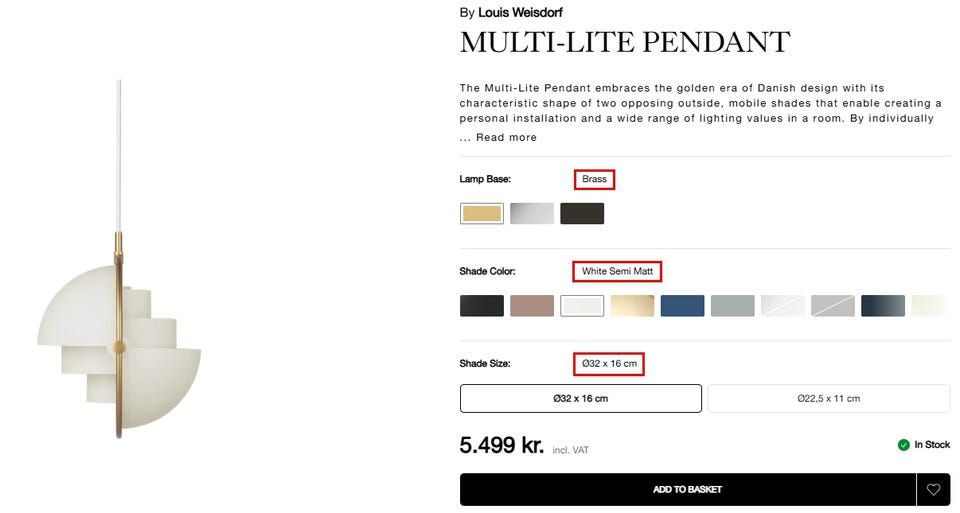Select the Ø32 x 16 cm shade size
960x513 pixels.
581,398
